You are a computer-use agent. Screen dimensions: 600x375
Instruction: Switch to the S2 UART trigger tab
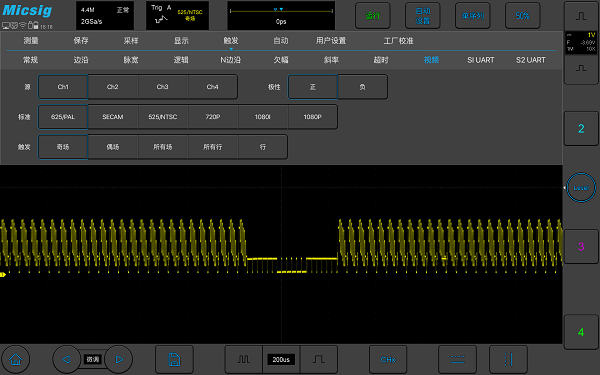point(531,60)
